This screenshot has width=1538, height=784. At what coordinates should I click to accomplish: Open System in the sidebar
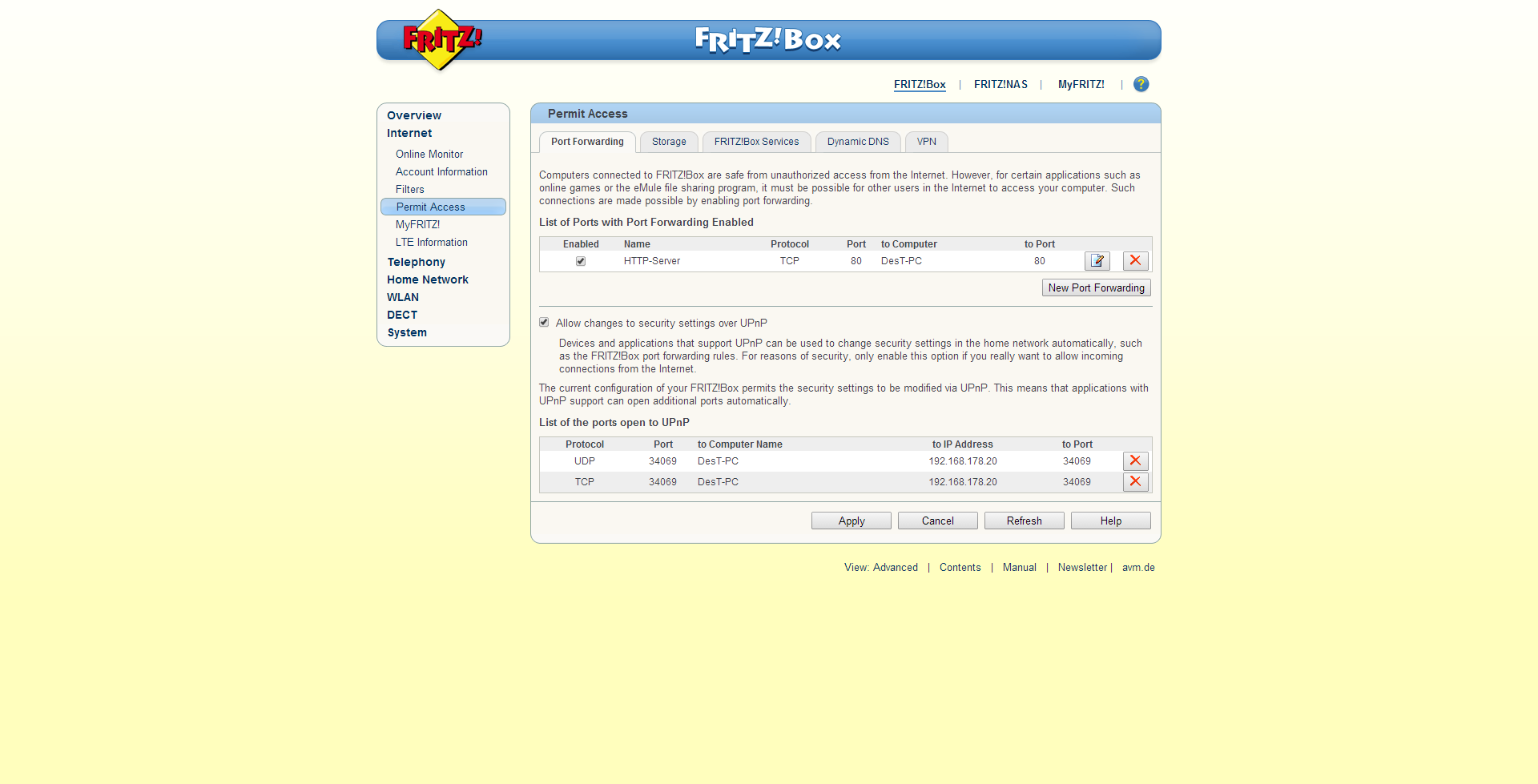407,332
